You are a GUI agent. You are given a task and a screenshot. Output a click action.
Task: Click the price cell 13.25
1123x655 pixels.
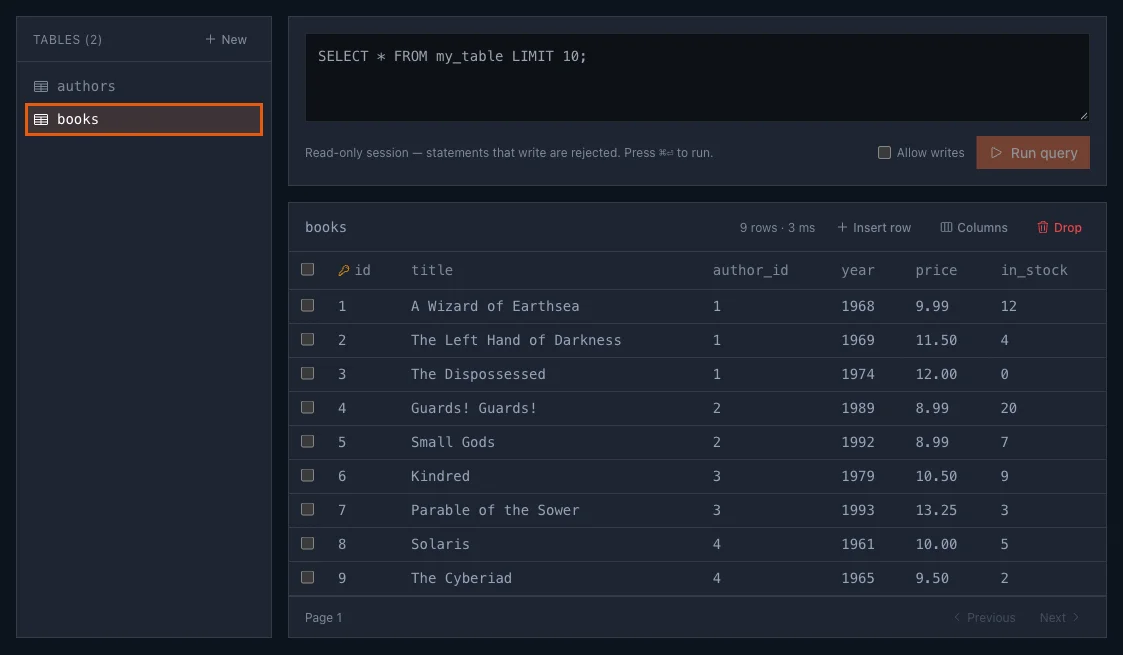click(x=936, y=510)
